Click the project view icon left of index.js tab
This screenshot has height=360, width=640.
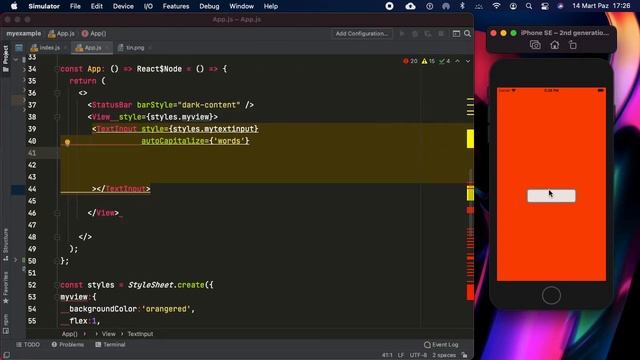(x=19, y=48)
